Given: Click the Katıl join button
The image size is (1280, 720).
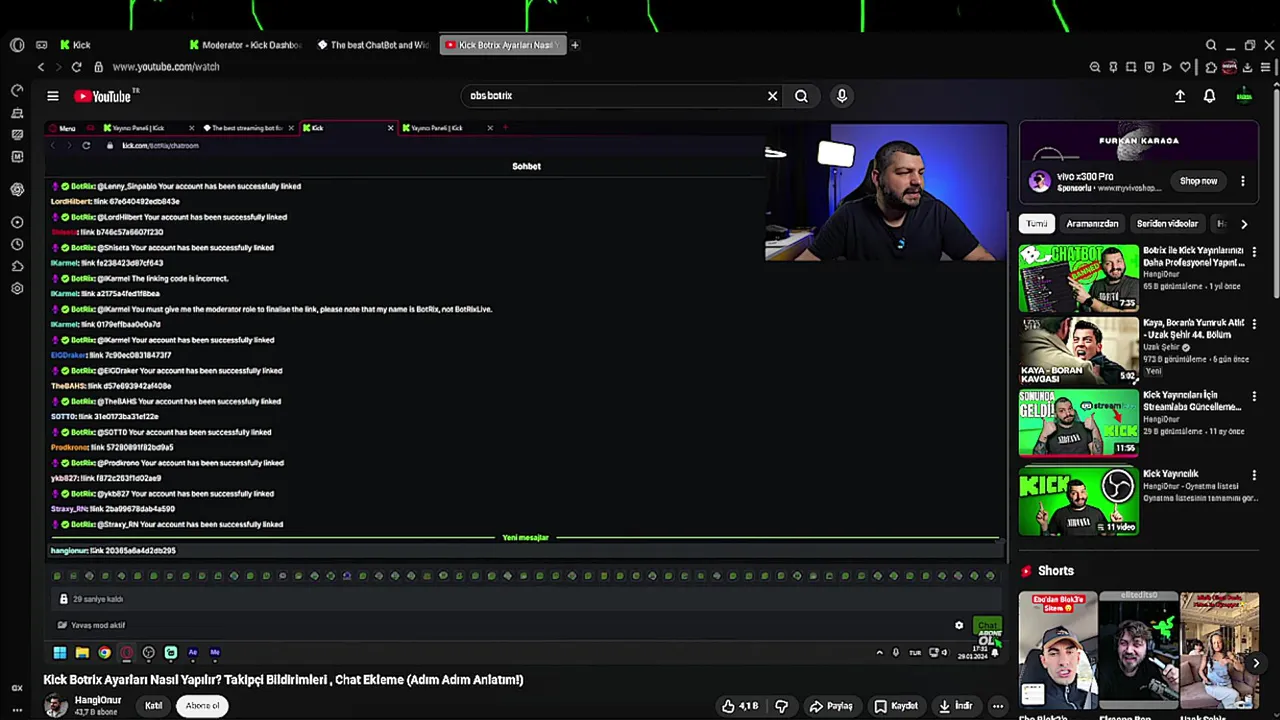Looking at the screenshot, I should tap(153, 706).
